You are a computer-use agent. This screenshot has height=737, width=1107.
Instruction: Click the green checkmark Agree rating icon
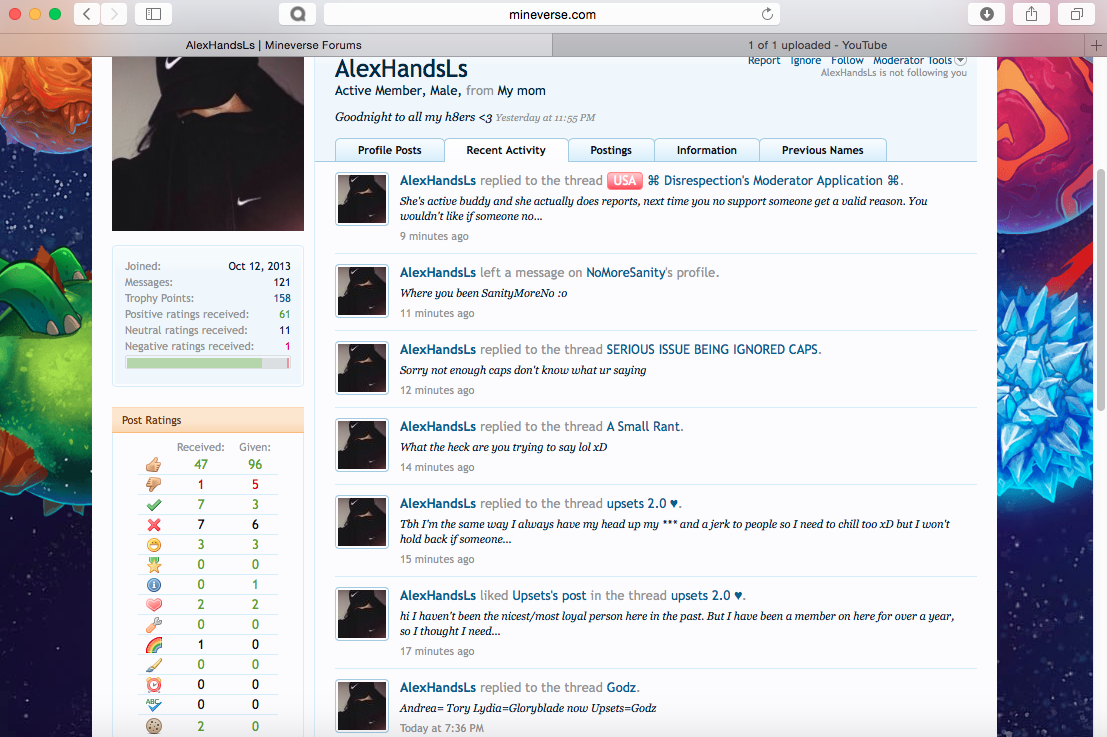tap(153, 505)
